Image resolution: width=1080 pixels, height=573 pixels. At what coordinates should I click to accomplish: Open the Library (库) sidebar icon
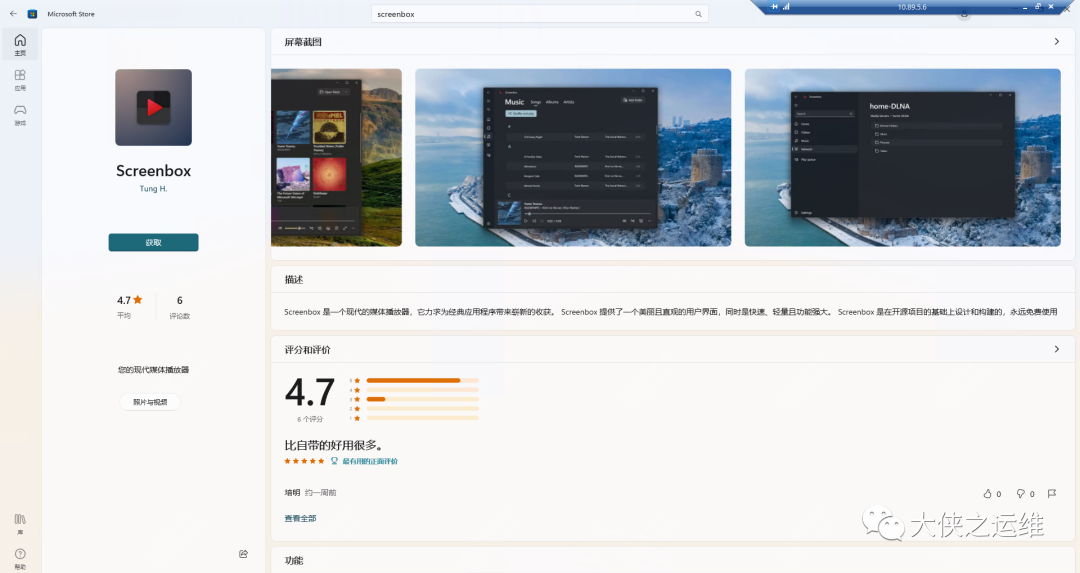pyautogui.click(x=20, y=524)
